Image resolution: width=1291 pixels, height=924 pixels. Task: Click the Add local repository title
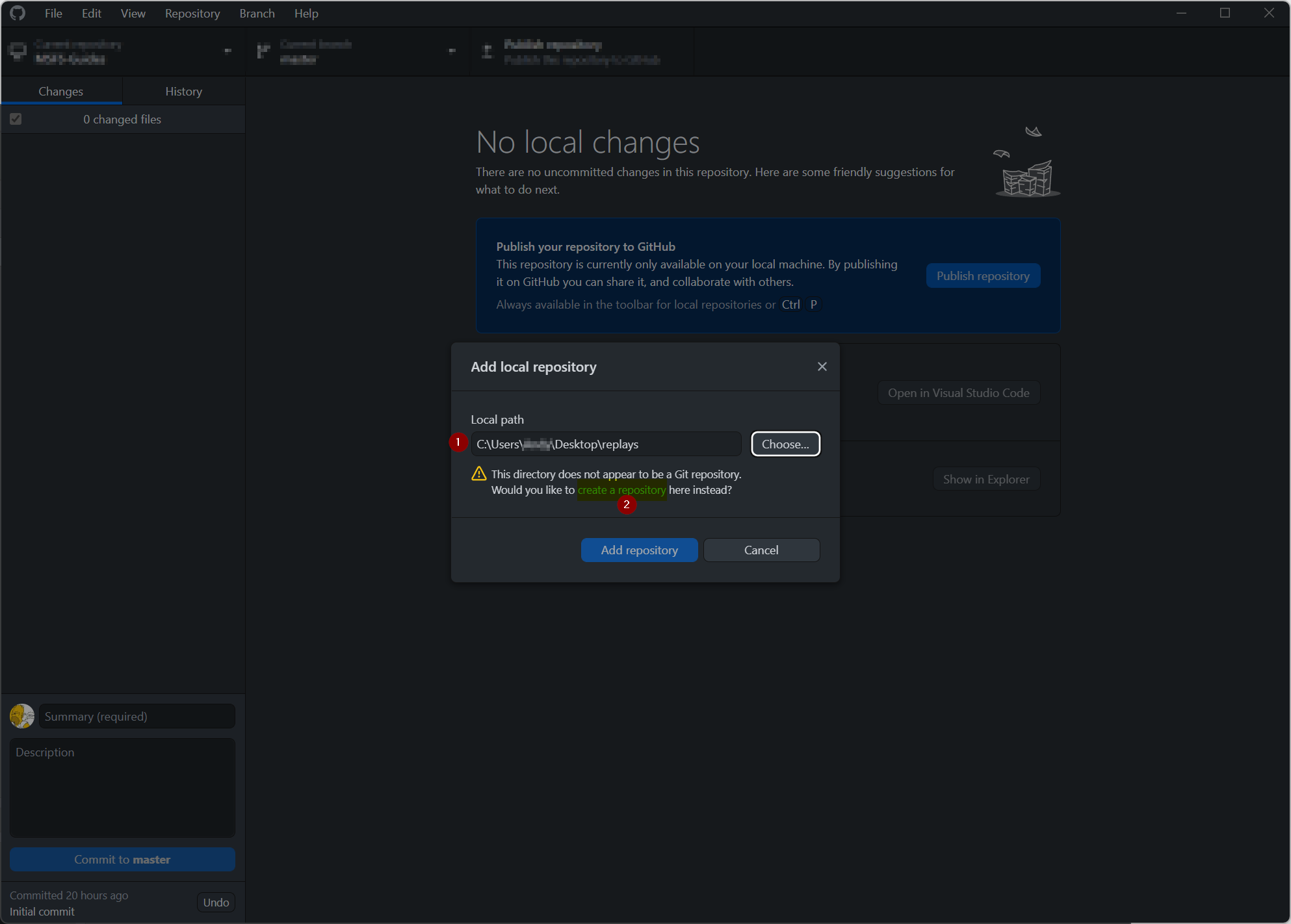(x=534, y=366)
